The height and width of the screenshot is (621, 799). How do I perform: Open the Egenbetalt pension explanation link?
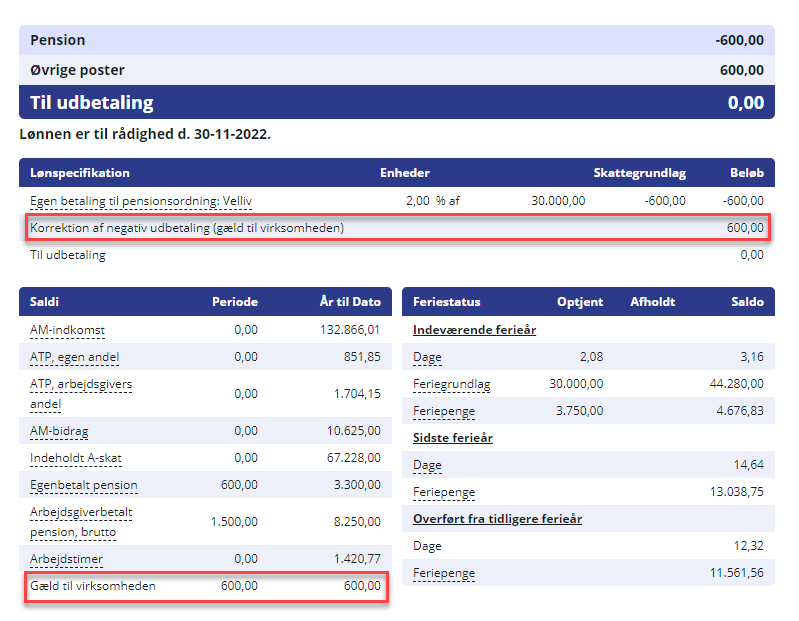point(84,485)
